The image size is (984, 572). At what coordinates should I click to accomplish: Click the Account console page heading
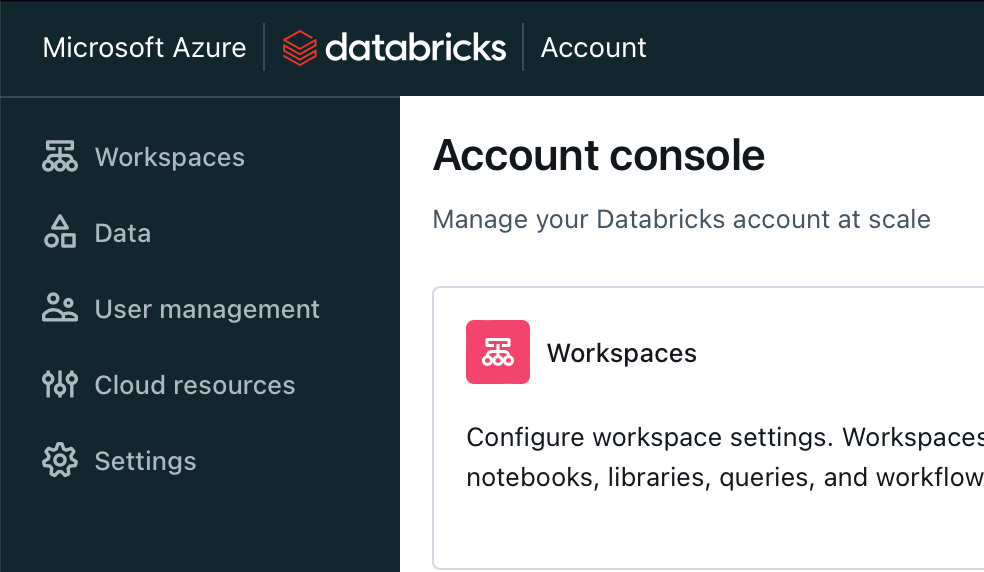(599, 156)
